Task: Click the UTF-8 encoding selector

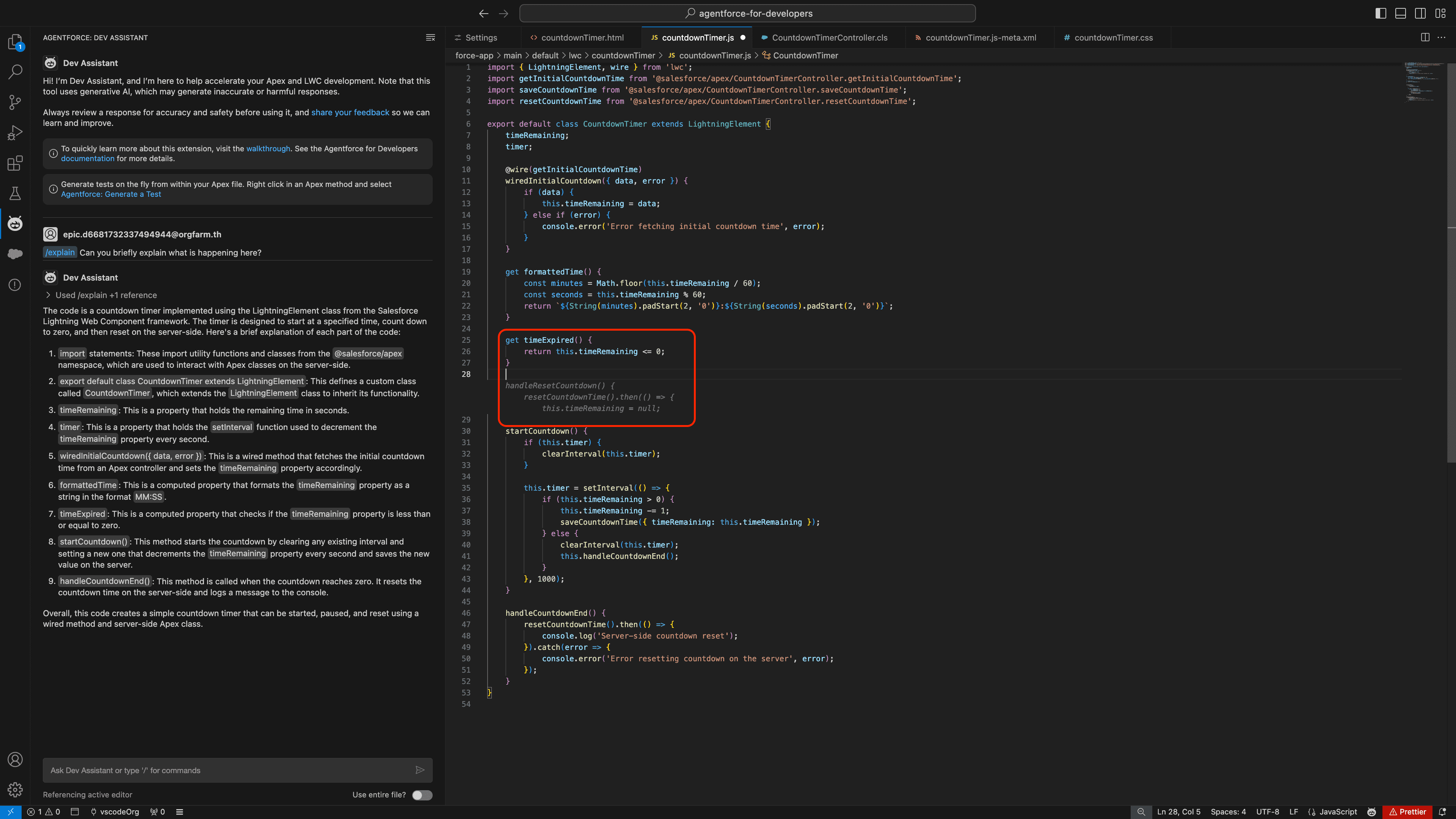Action: 1267,812
